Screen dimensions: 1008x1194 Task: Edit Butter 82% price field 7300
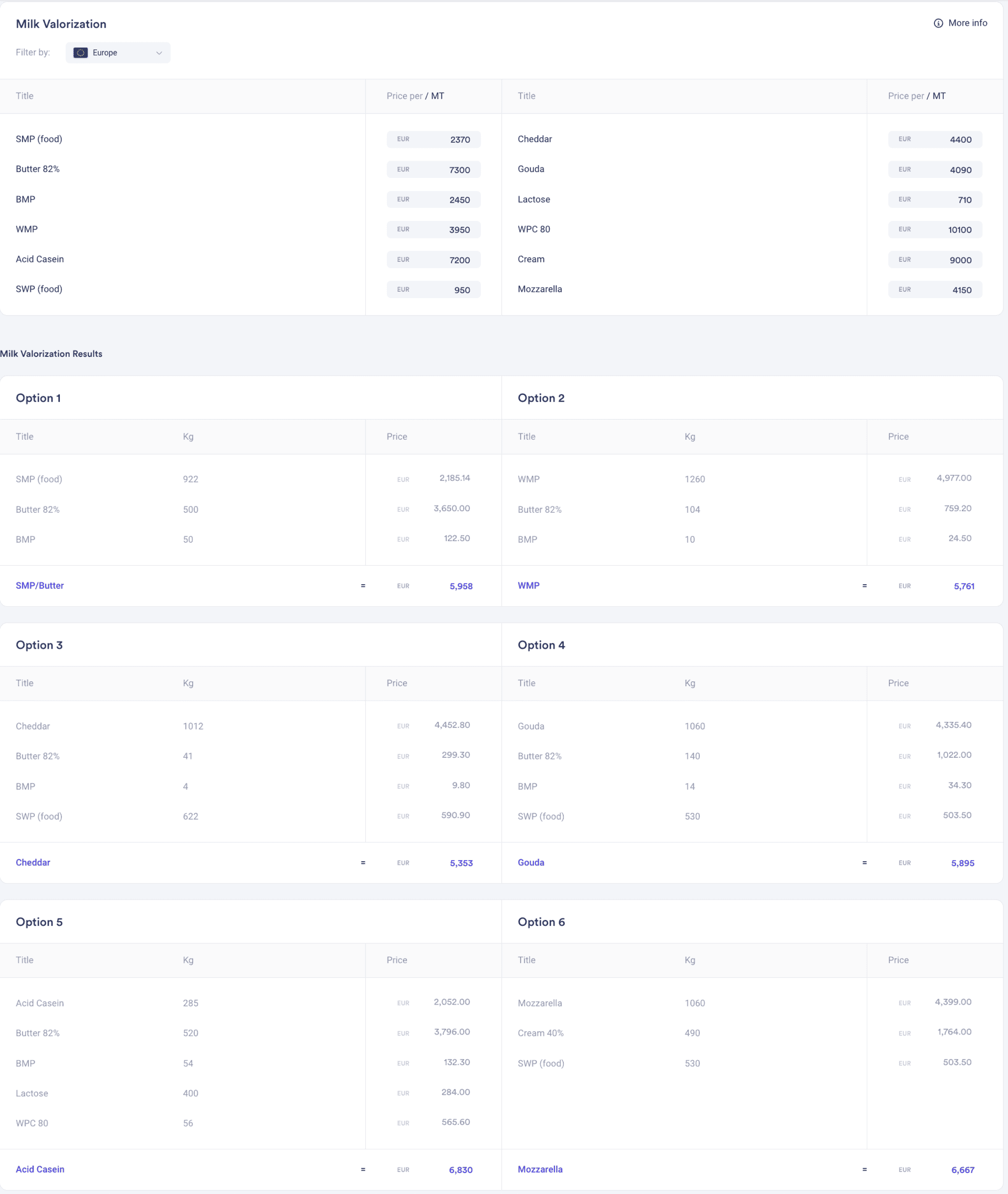433,170
